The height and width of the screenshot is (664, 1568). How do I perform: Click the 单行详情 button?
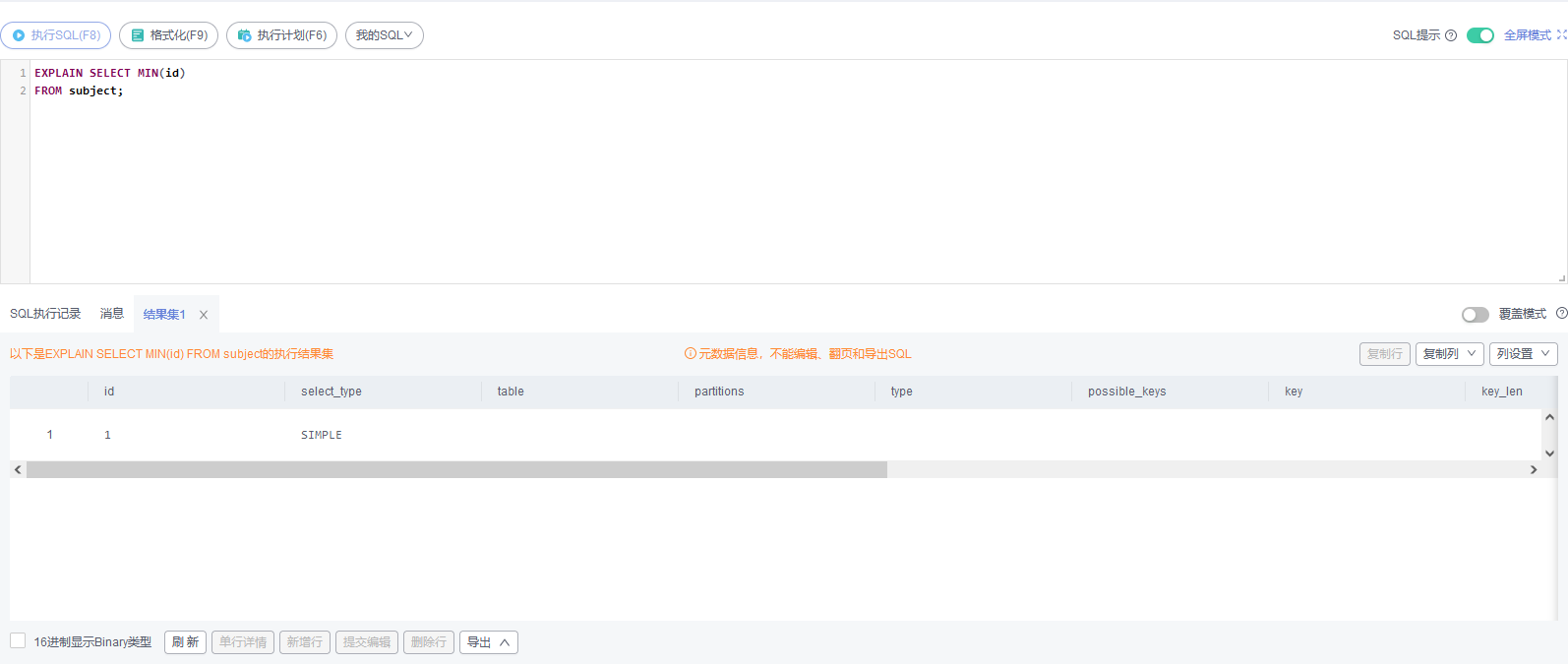click(243, 642)
